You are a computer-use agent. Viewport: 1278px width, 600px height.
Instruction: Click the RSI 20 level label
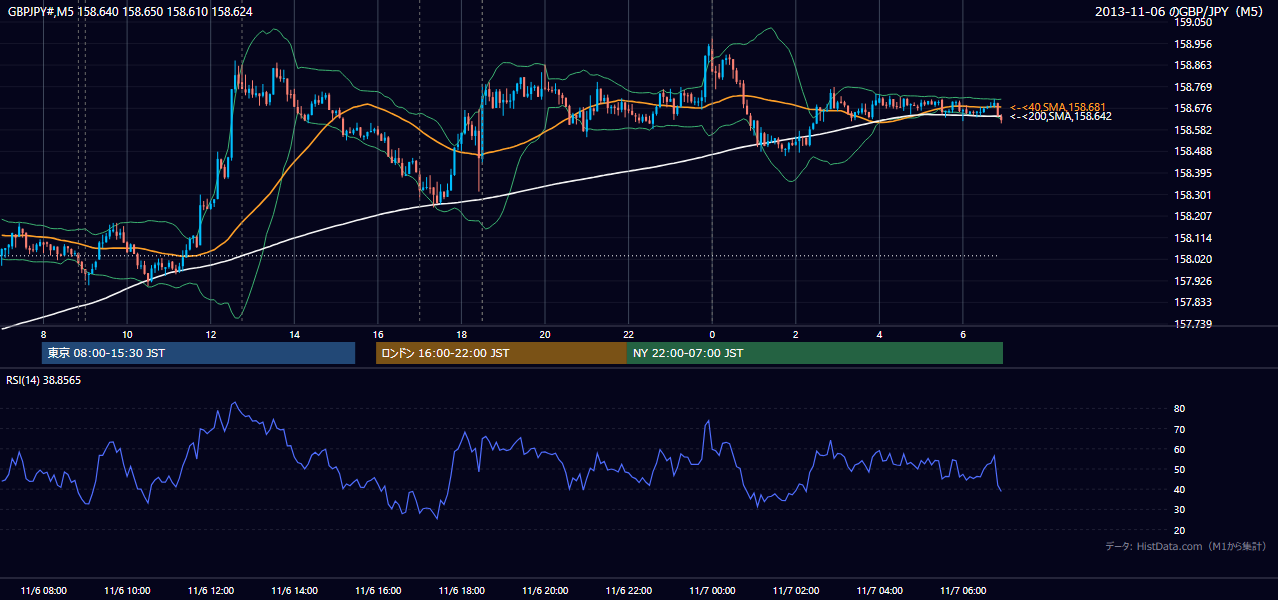[x=1180, y=530]
